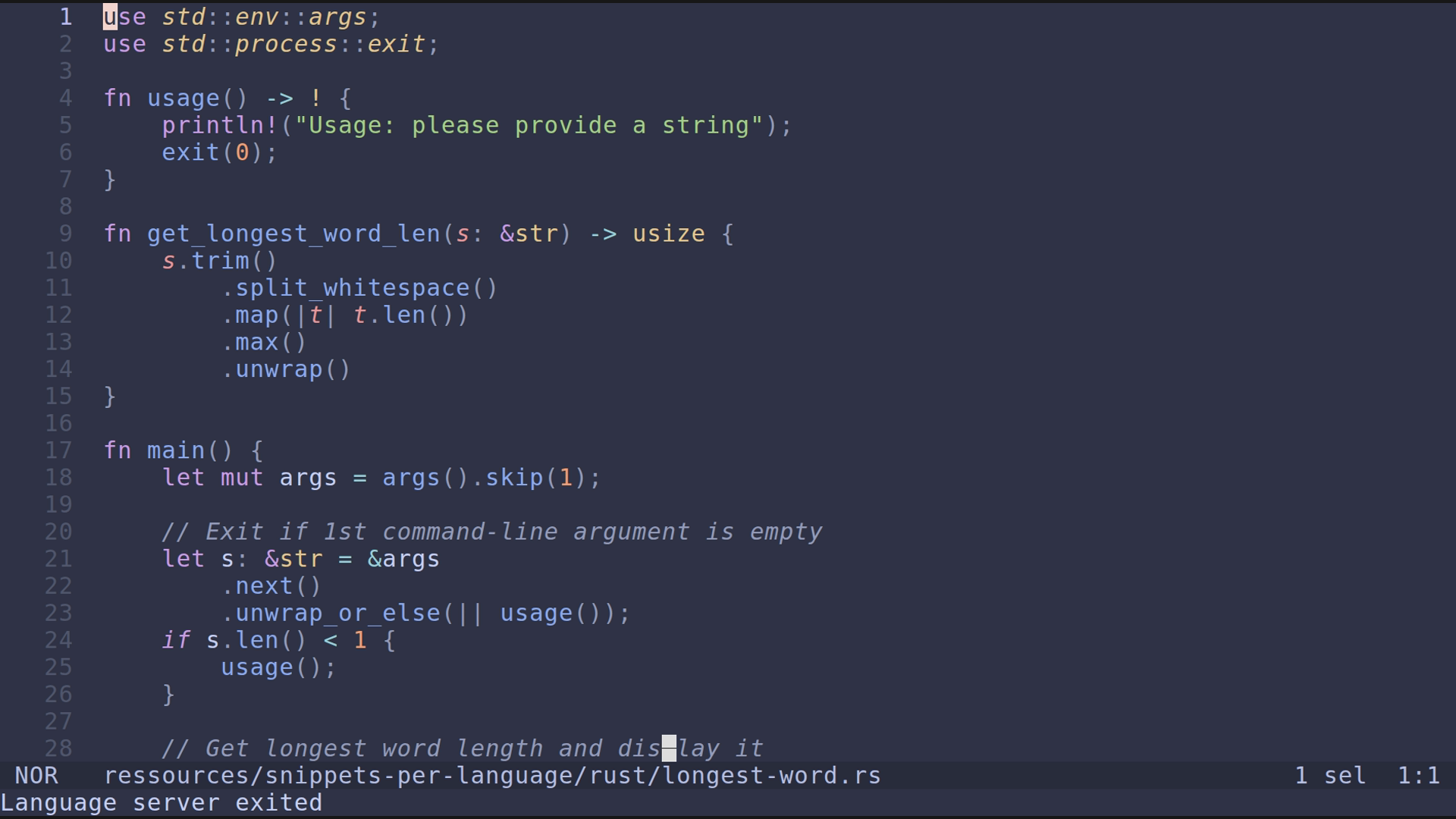Click line number 28 in the gutter

click(58, 748)
